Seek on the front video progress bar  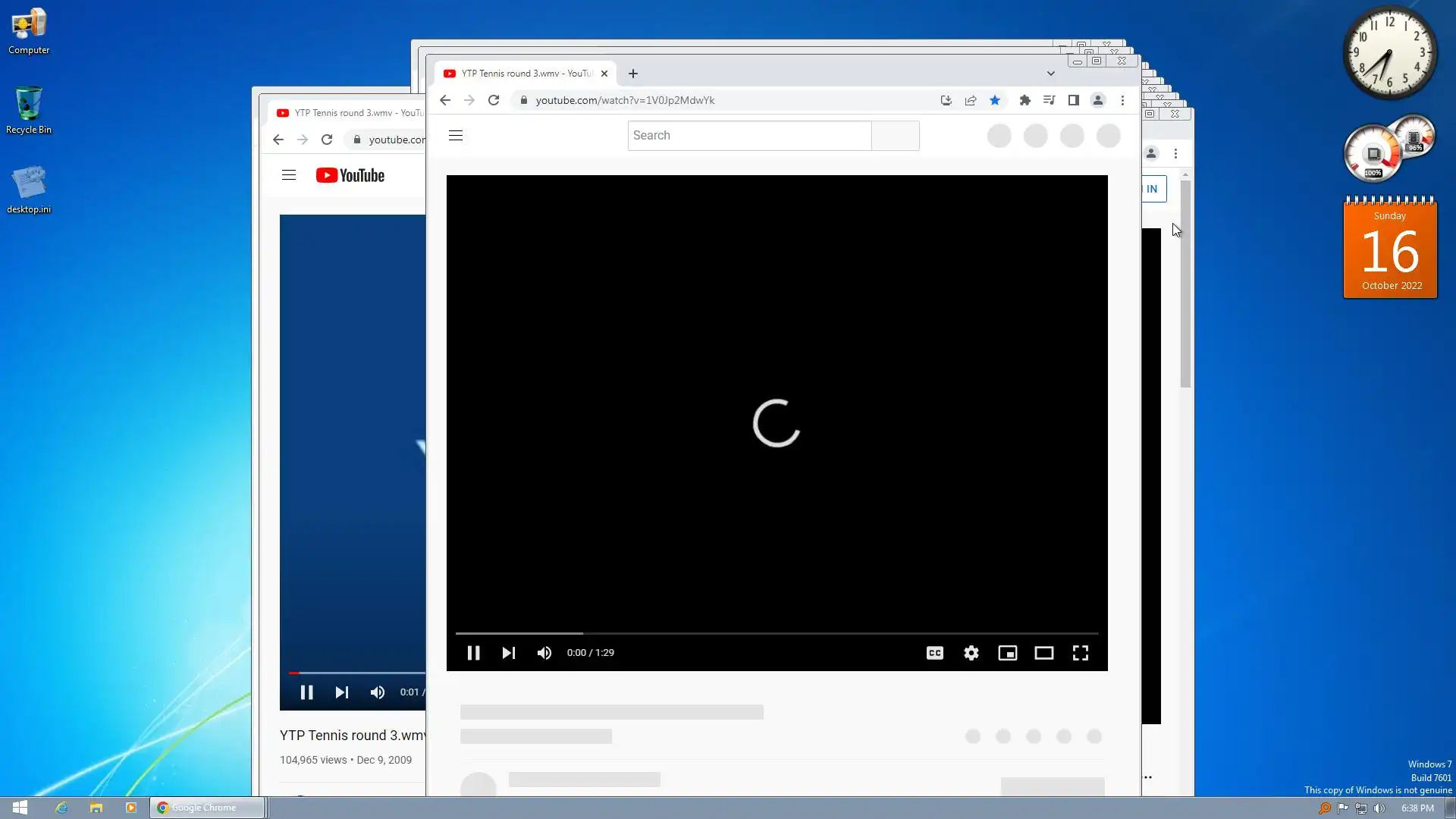(x=777, y=632)
